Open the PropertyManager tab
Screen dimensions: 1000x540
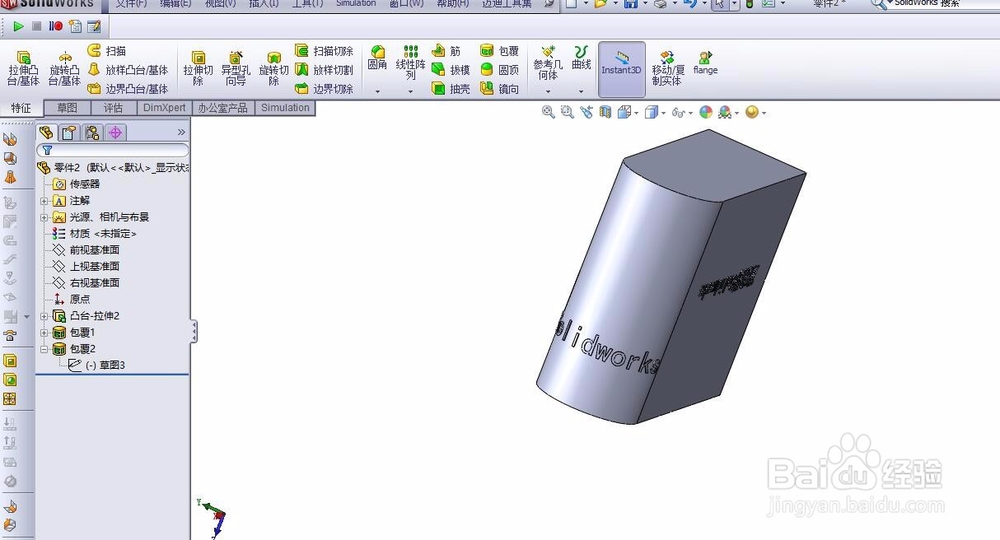click(x=69, y=133)
